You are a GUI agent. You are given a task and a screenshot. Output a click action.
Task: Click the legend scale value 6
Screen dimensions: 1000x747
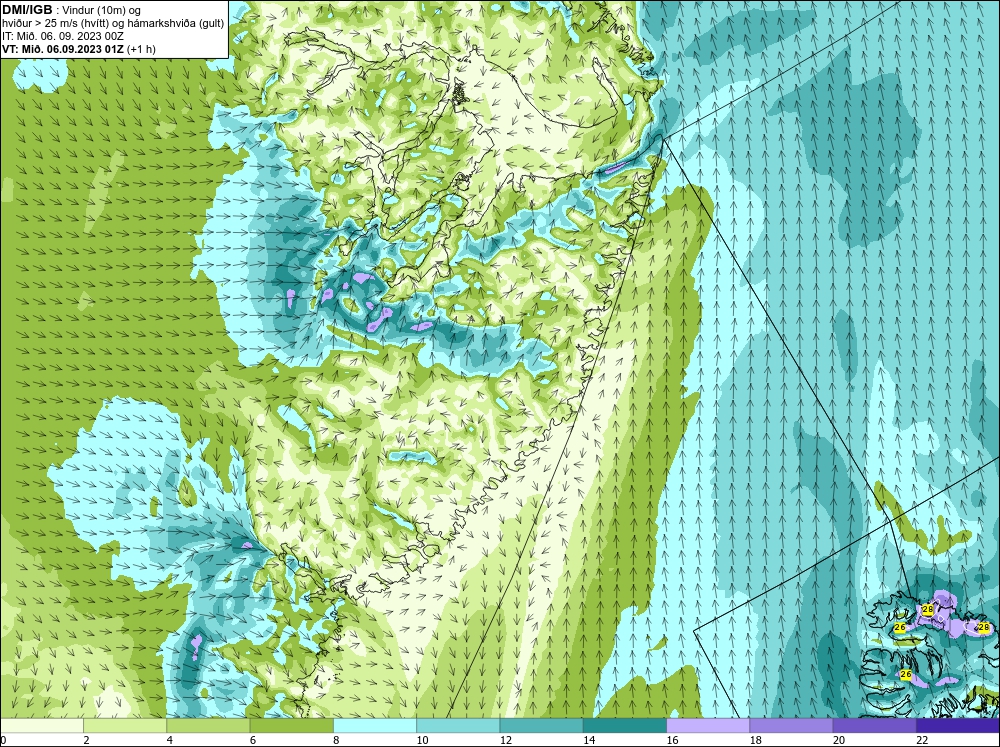click(x=253, y=740)
